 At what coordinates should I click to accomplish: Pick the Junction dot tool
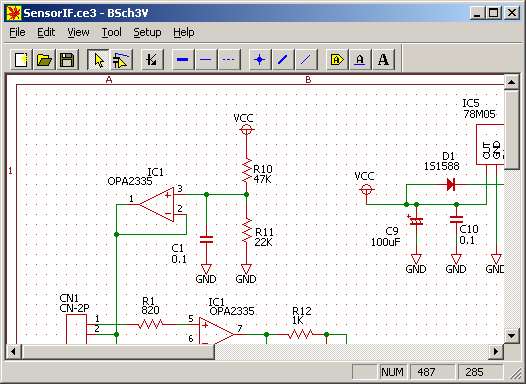click(260, 60)
